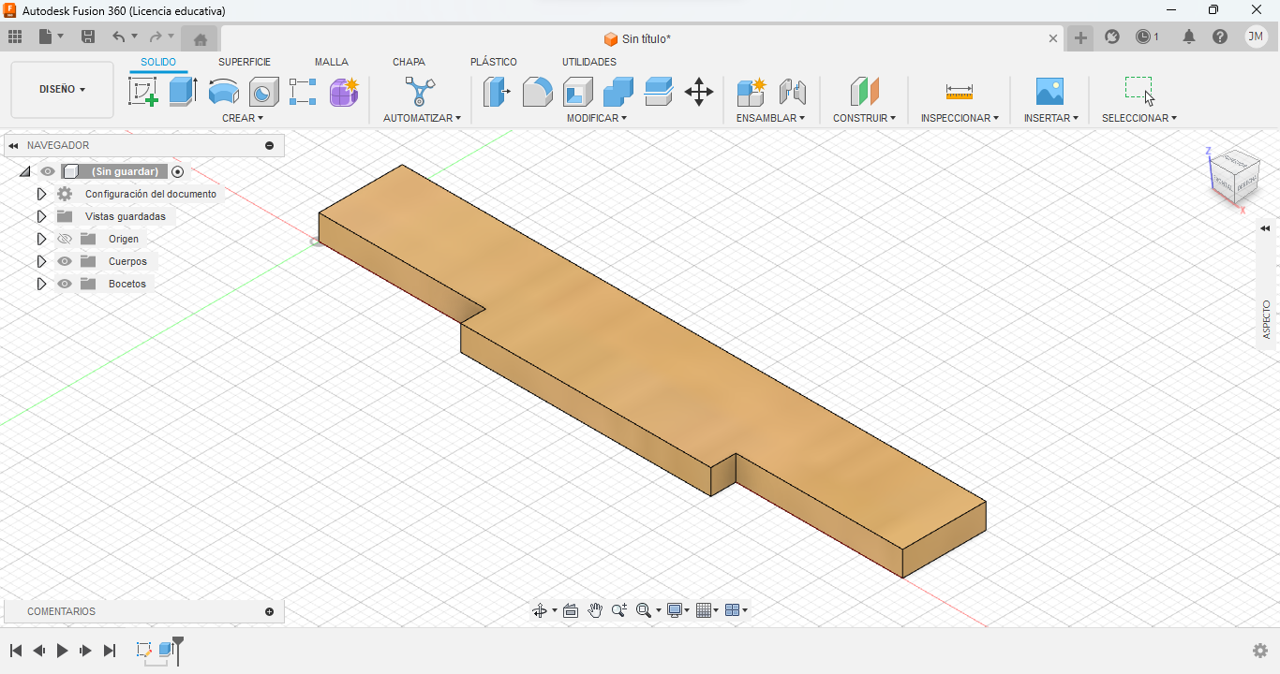Image resolution: width=1280 pixels, height=674 pixels.
Task: Click the Pan hand icon
Action: coord(595,611)
